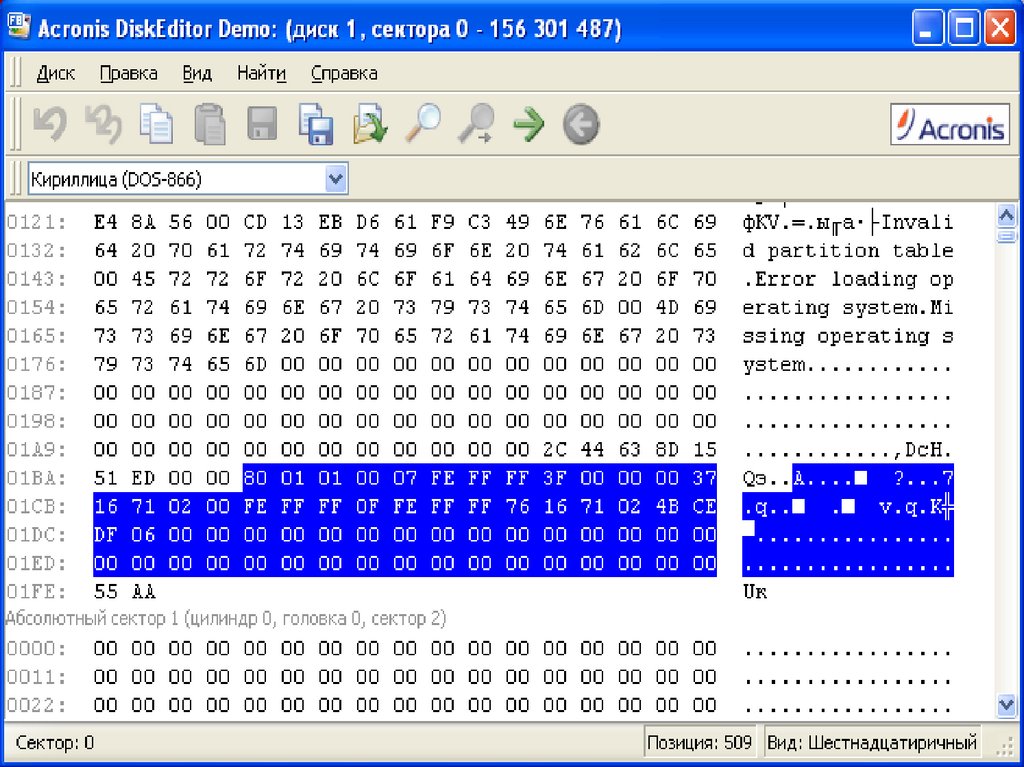
Task: Click hex byte 55 at offset 01FE
Action: (x=106, y=592)
